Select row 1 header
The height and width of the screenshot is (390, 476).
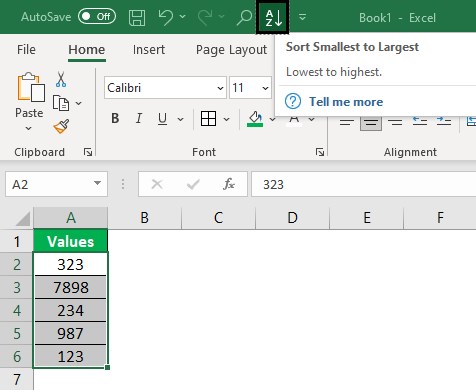click(17, 241)
